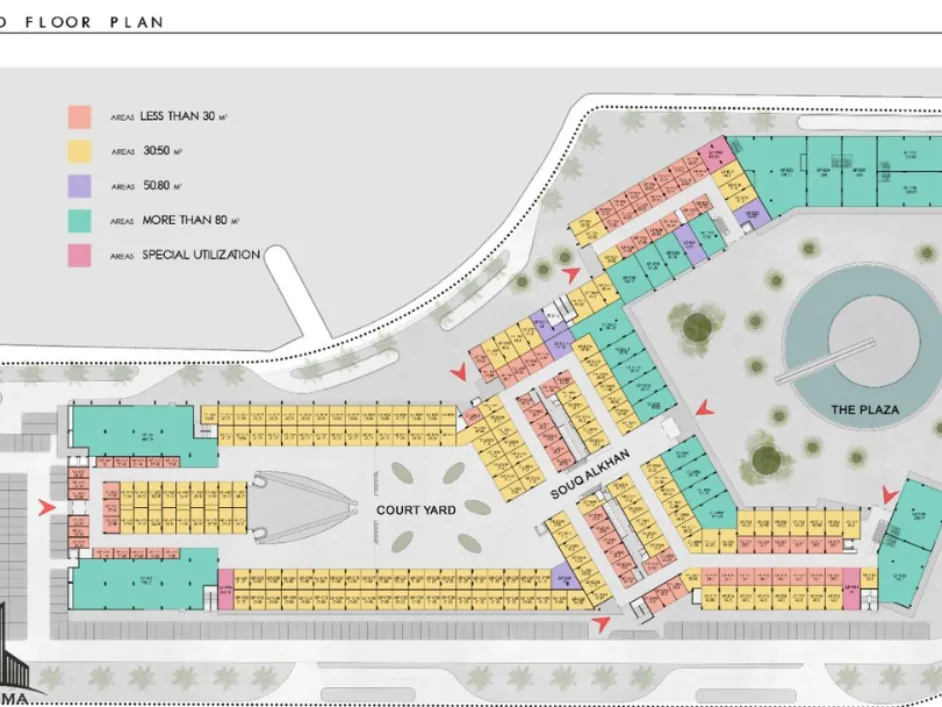Viewport: 942px width, 707px height.
Task: Pick the purple 50-80 legend swatch
Action: click(79, 186)
